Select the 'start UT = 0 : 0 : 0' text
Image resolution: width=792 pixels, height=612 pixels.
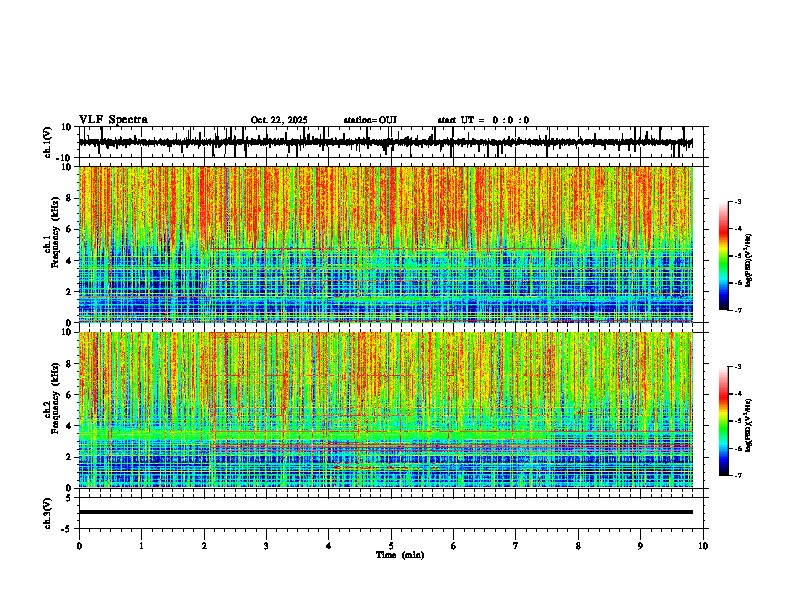coord(483,120)
